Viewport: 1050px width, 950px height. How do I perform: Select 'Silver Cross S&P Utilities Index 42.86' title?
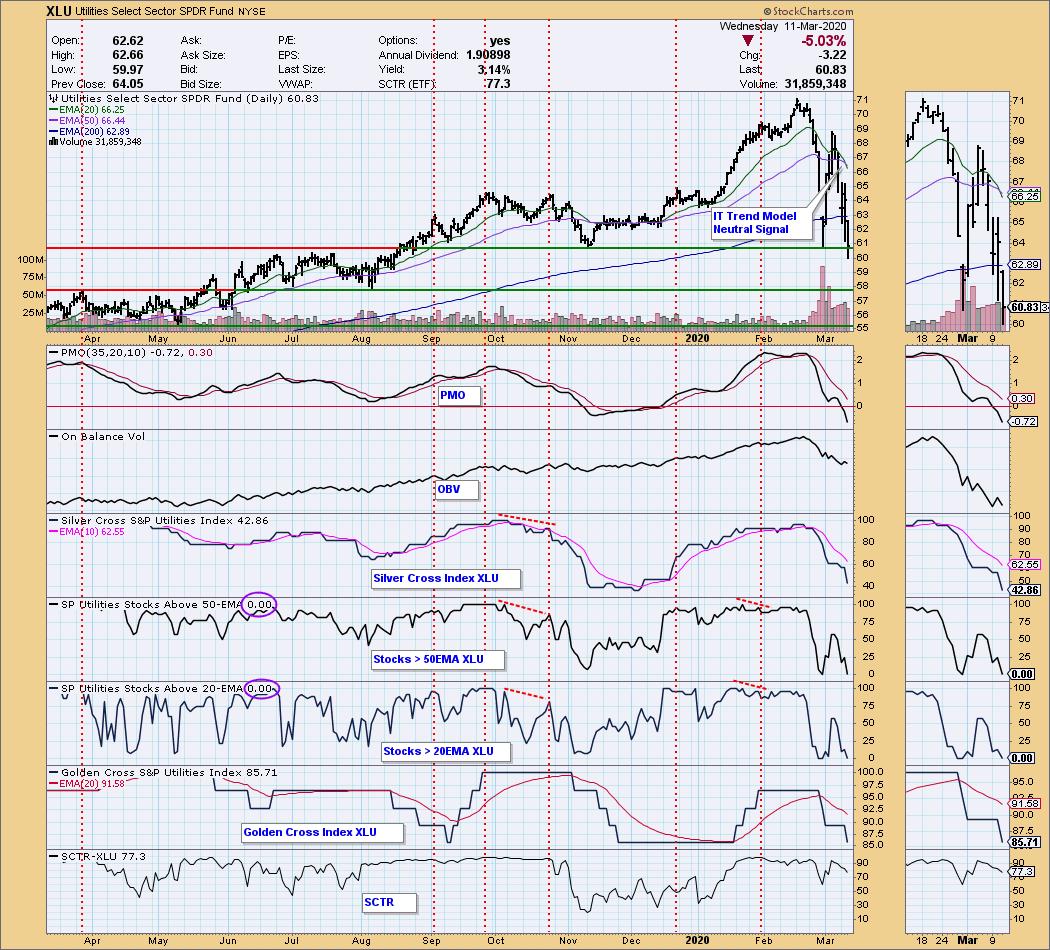point(159,520)
